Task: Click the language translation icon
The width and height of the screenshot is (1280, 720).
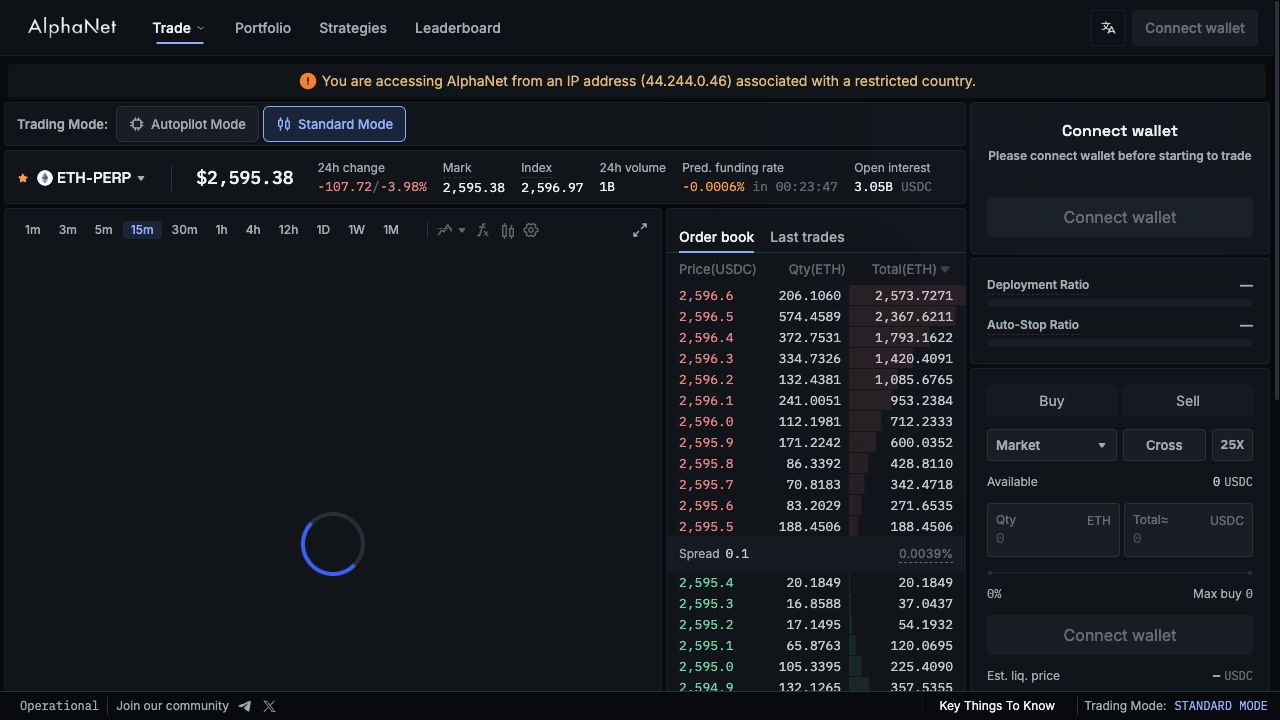Action: (x=1108, y=28)
